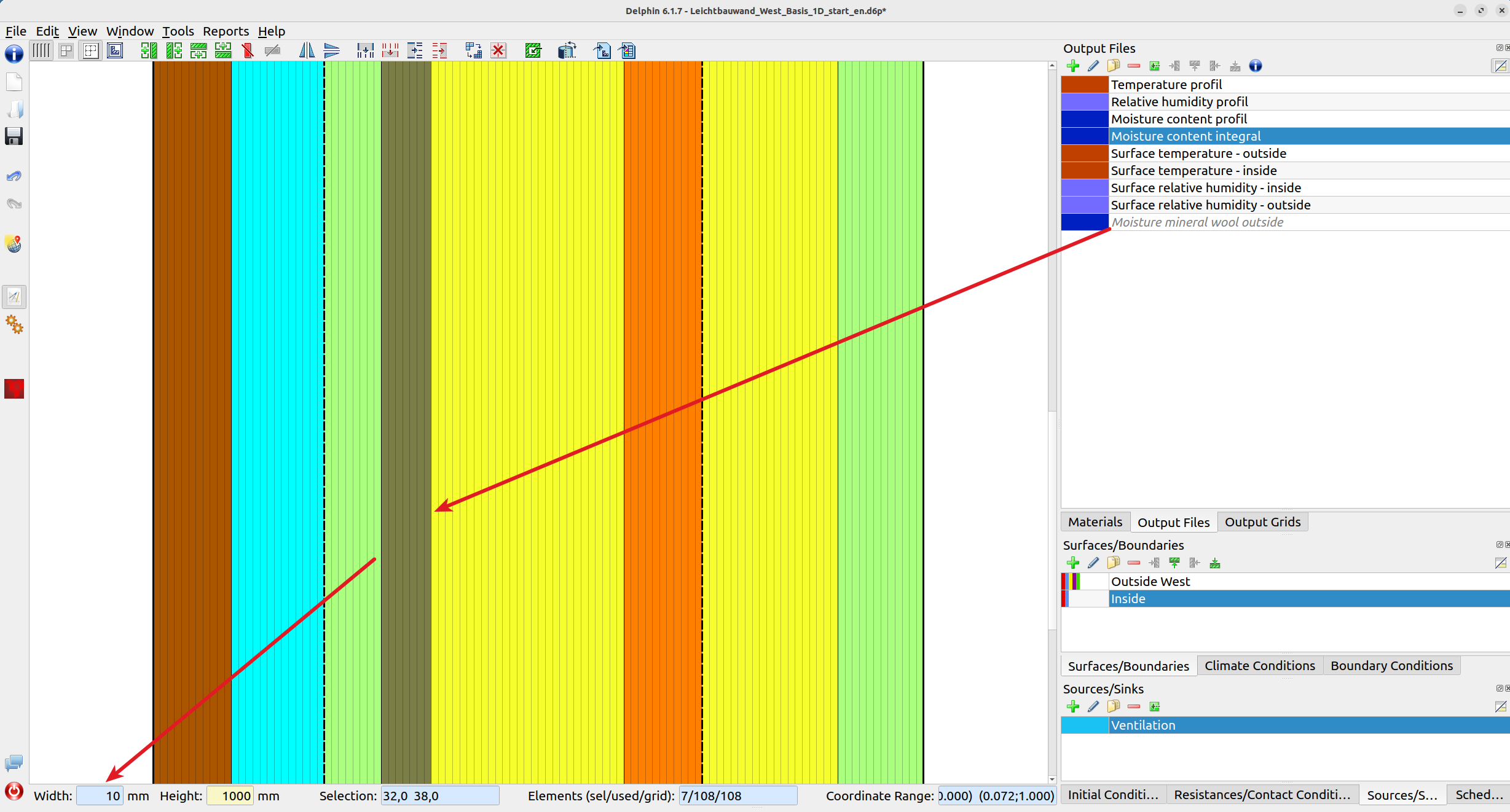Open the Tools menu

178,31
